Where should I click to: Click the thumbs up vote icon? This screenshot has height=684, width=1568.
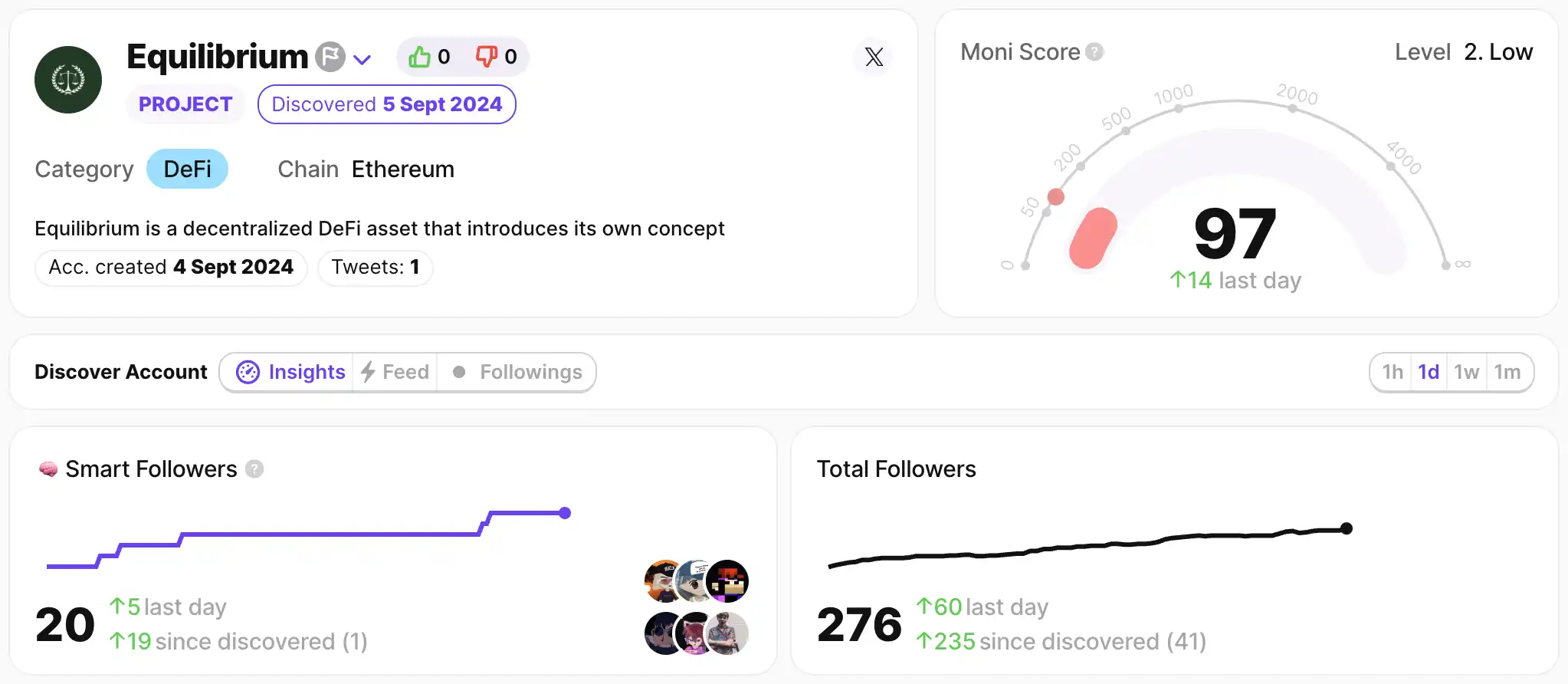point(419,57)
